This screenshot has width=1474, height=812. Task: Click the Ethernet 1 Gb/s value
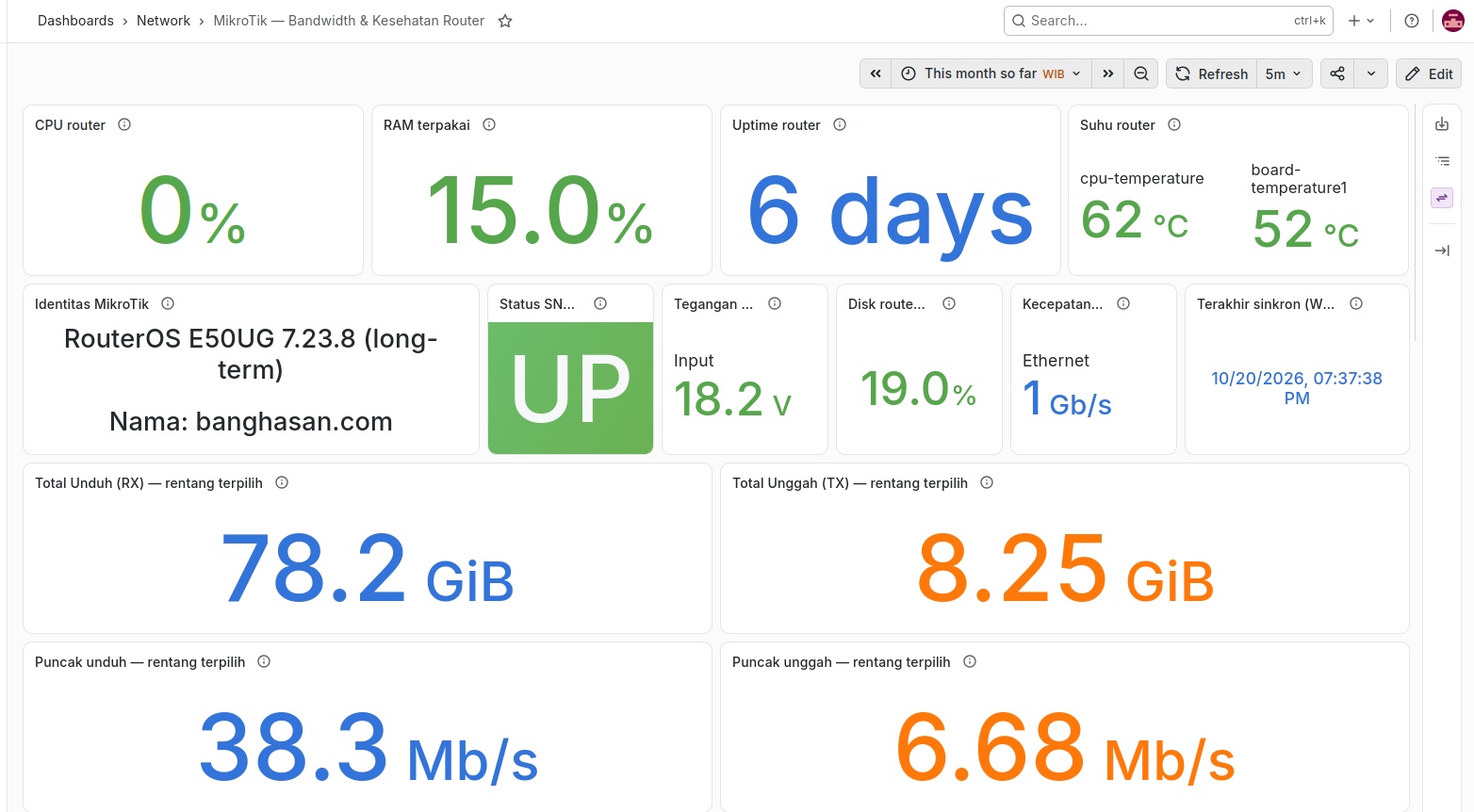(1067, 399)
